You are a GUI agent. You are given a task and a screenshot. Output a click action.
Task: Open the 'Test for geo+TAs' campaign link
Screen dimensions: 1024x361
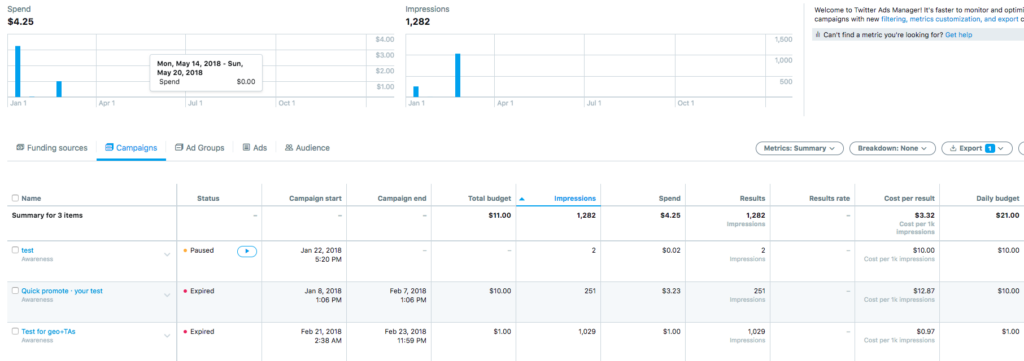point(48,332)
